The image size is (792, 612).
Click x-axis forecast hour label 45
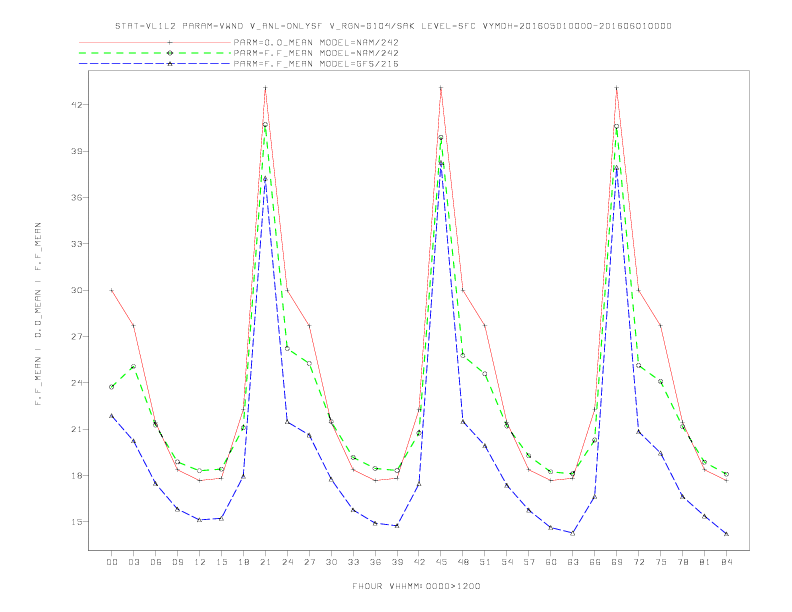click(x=441, y=562)
